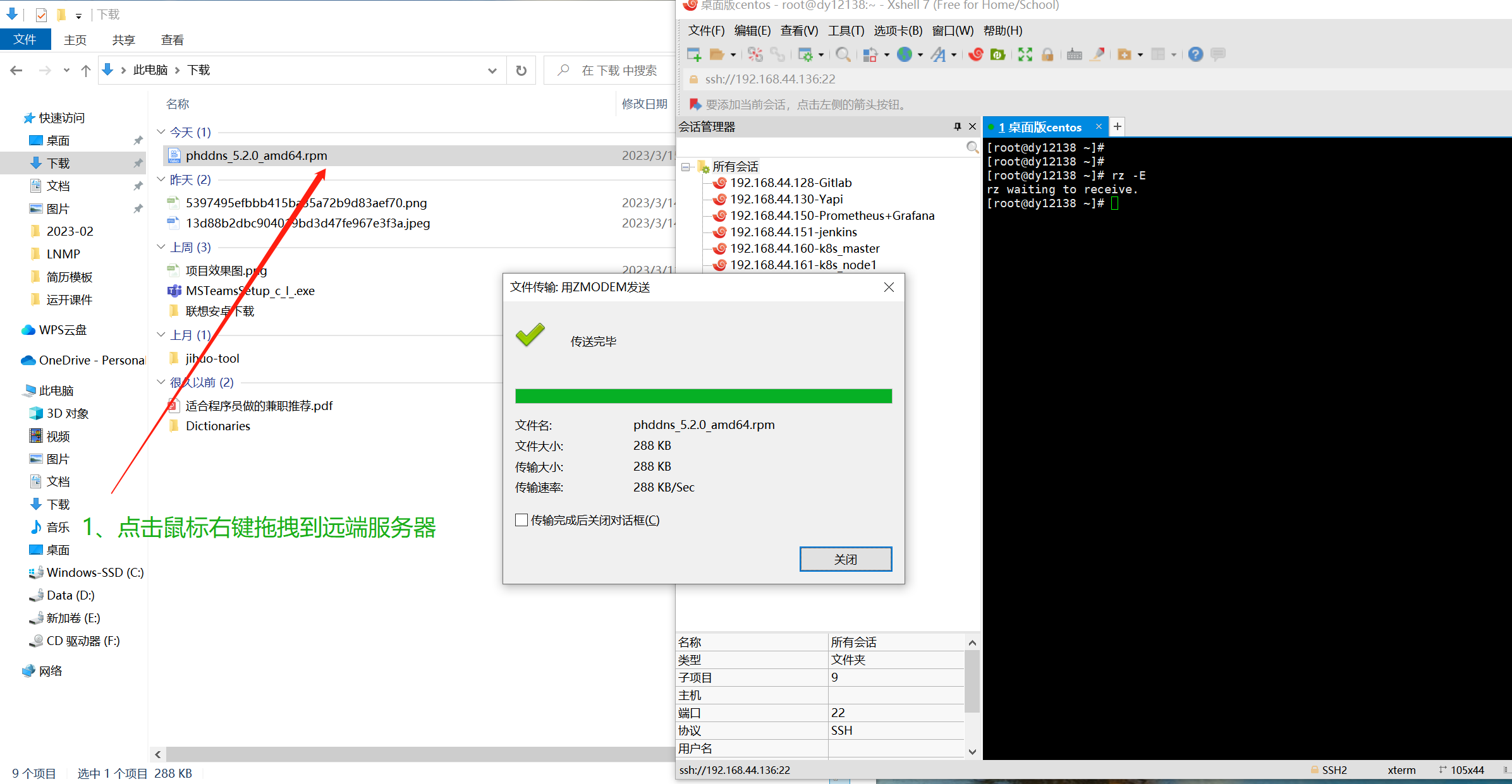Image resolution: width=1512 pixels, height=784 pixels.
Task: Pin the session manager panel
Action: tap(957, 127)
